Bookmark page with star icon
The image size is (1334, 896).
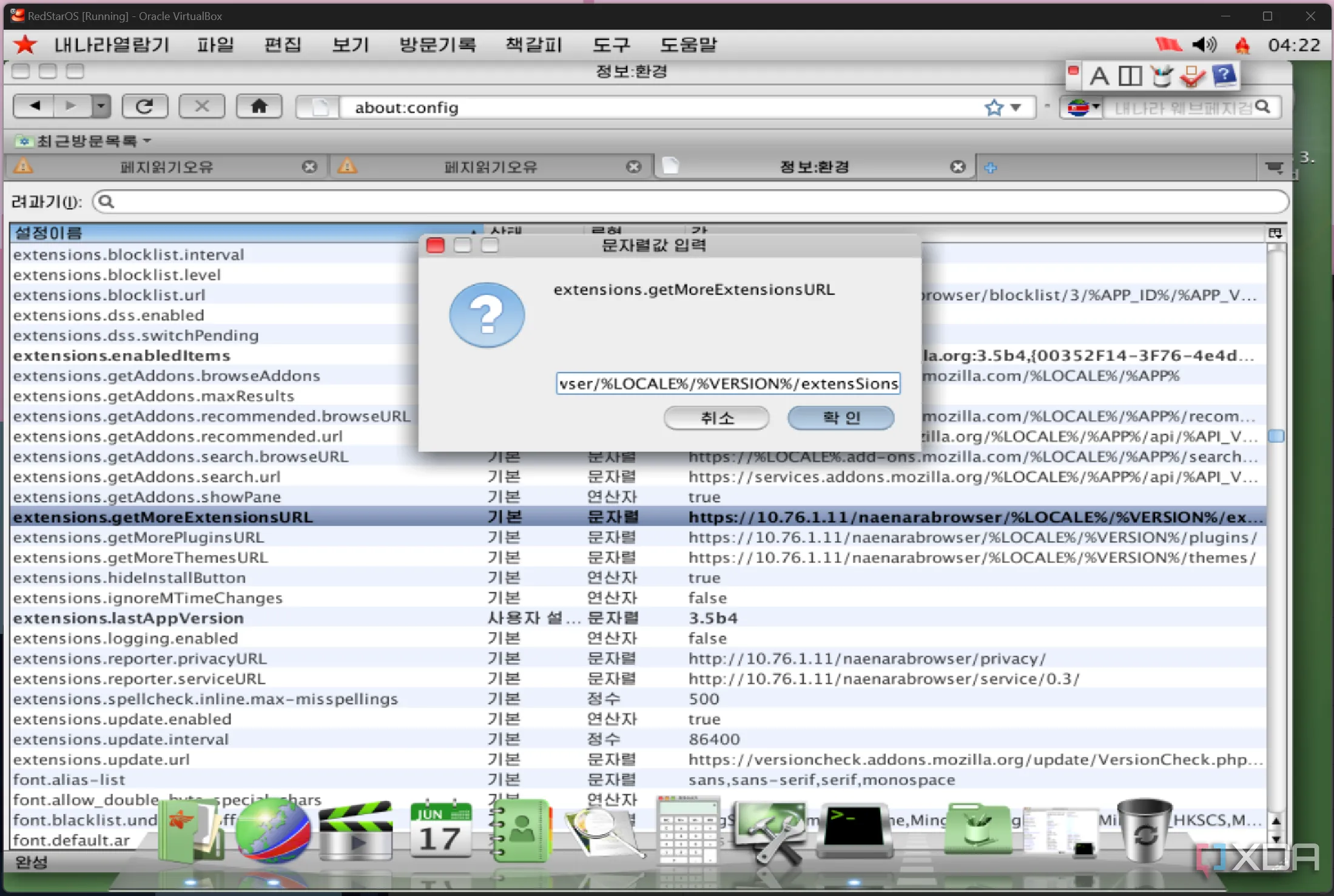(994, 108)
